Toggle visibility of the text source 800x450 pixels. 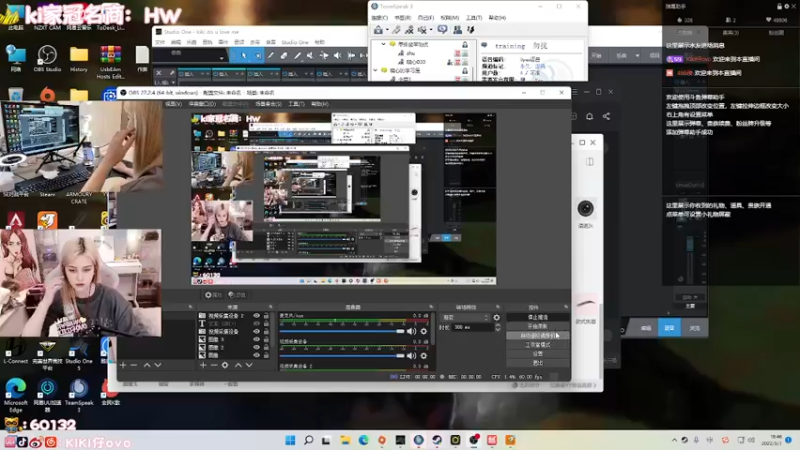256,323
